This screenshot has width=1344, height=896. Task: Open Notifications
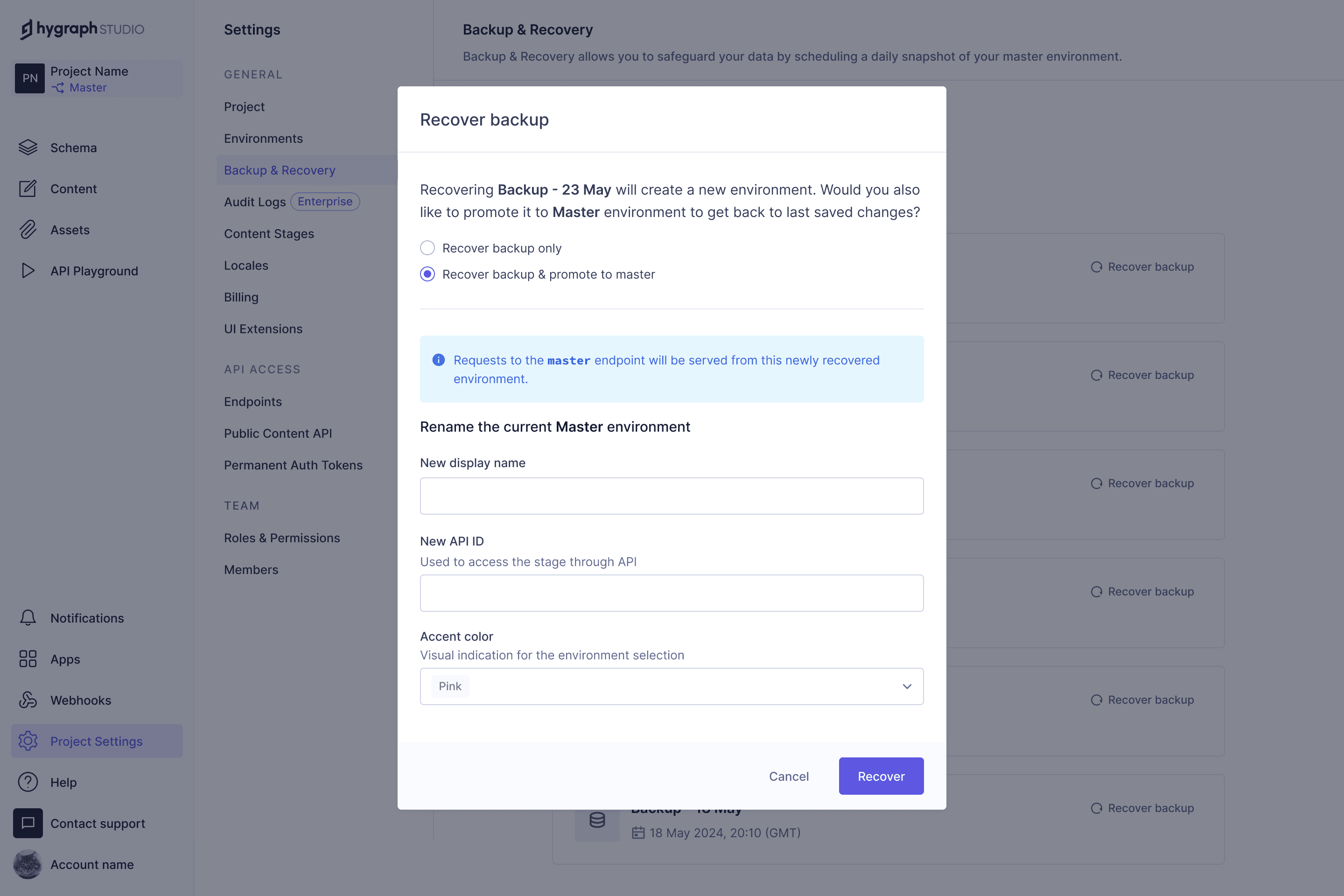(86, 618)
